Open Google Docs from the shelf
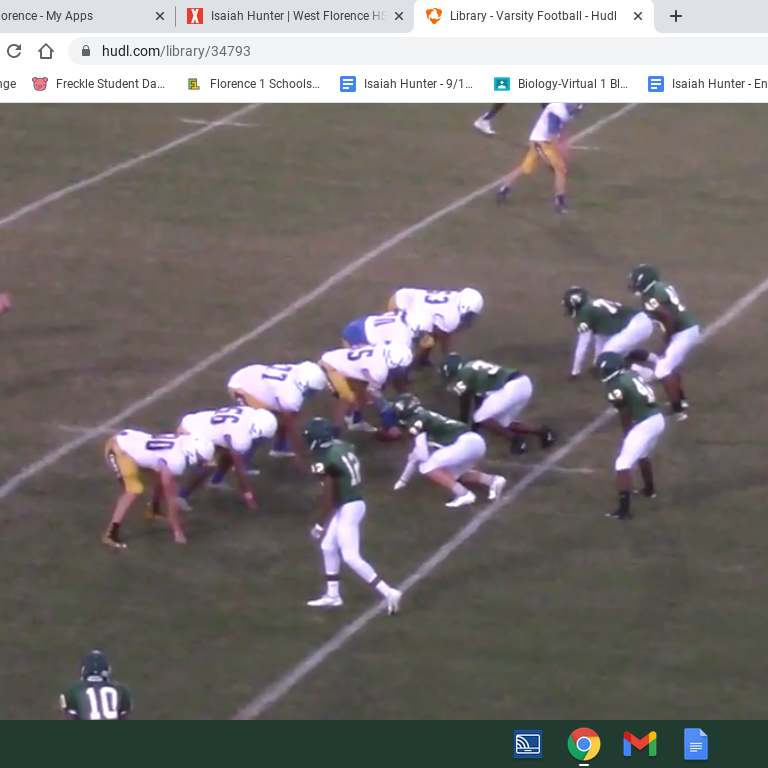This screenshot has height=768, width=768. [696, 744]
